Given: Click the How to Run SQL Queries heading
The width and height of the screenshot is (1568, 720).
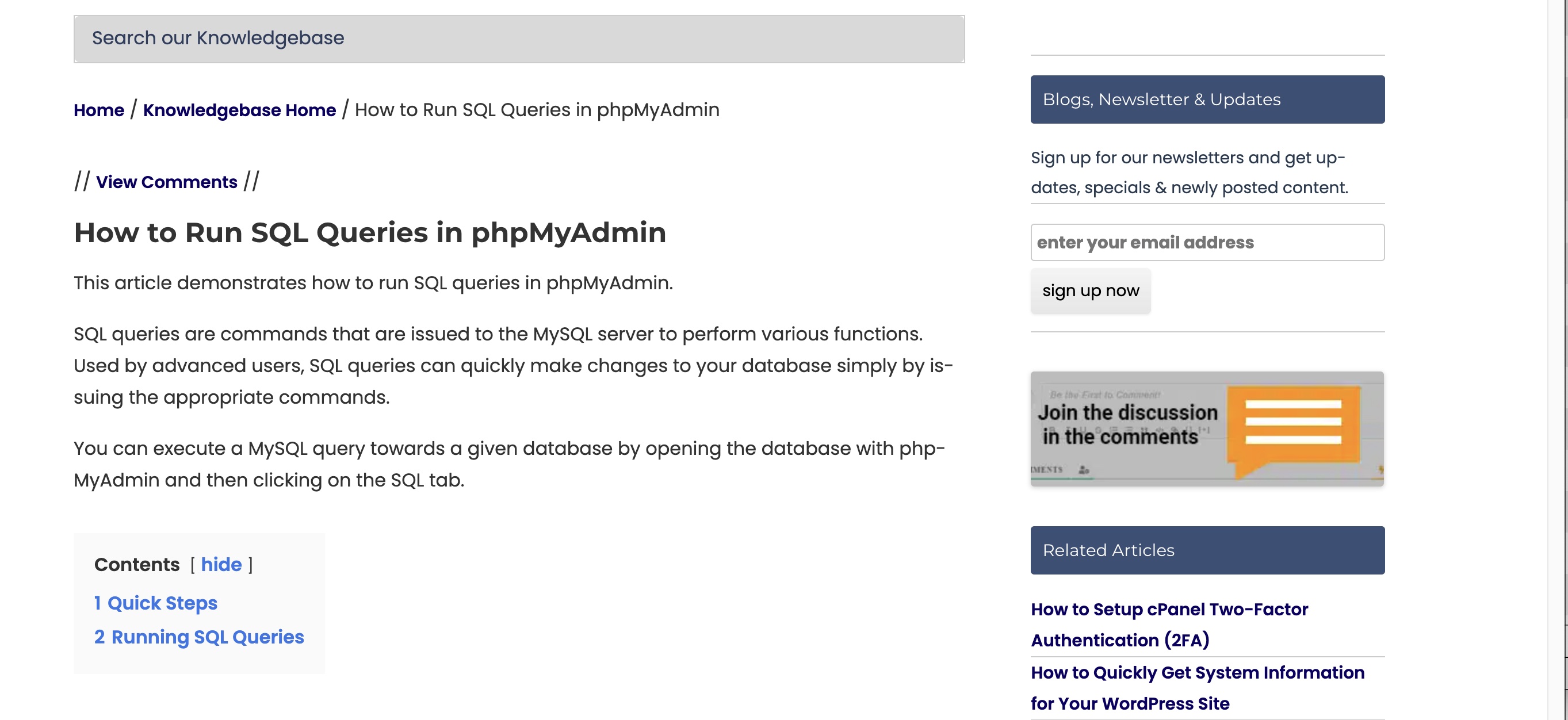Looking at the screenshot, I should click(x=369, y=232).
